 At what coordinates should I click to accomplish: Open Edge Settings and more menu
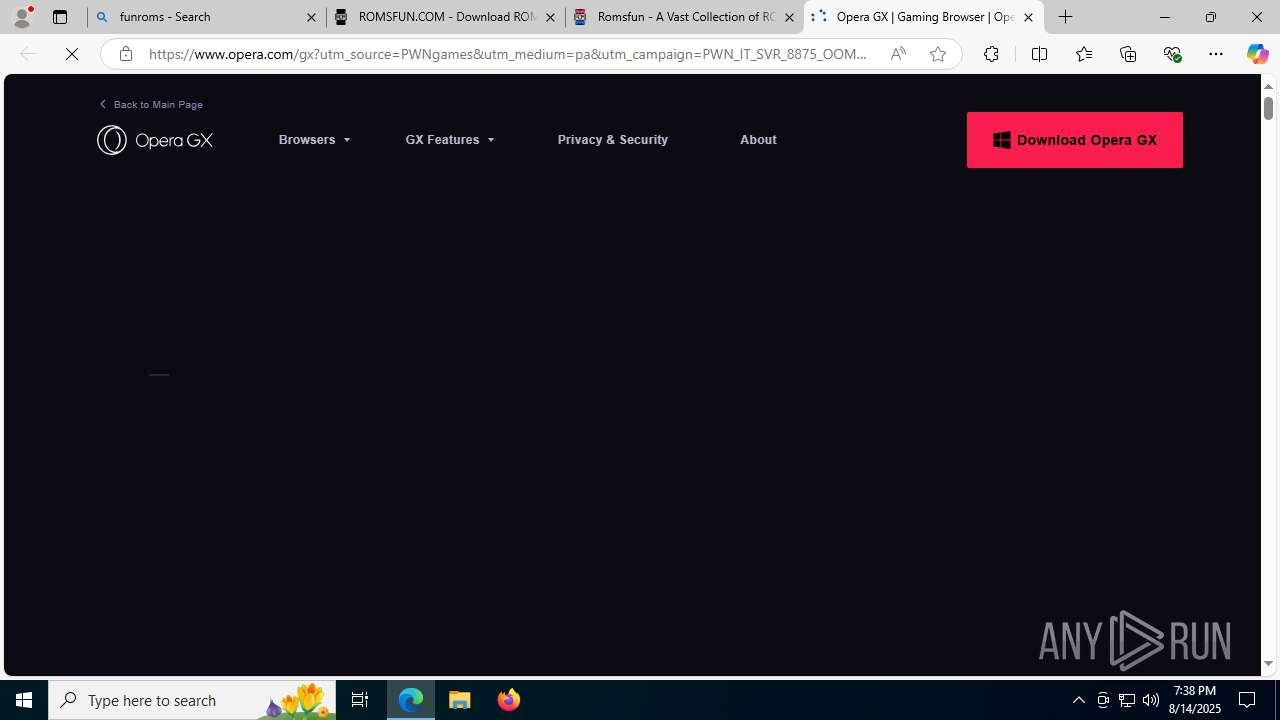(x=1216, y=54)
